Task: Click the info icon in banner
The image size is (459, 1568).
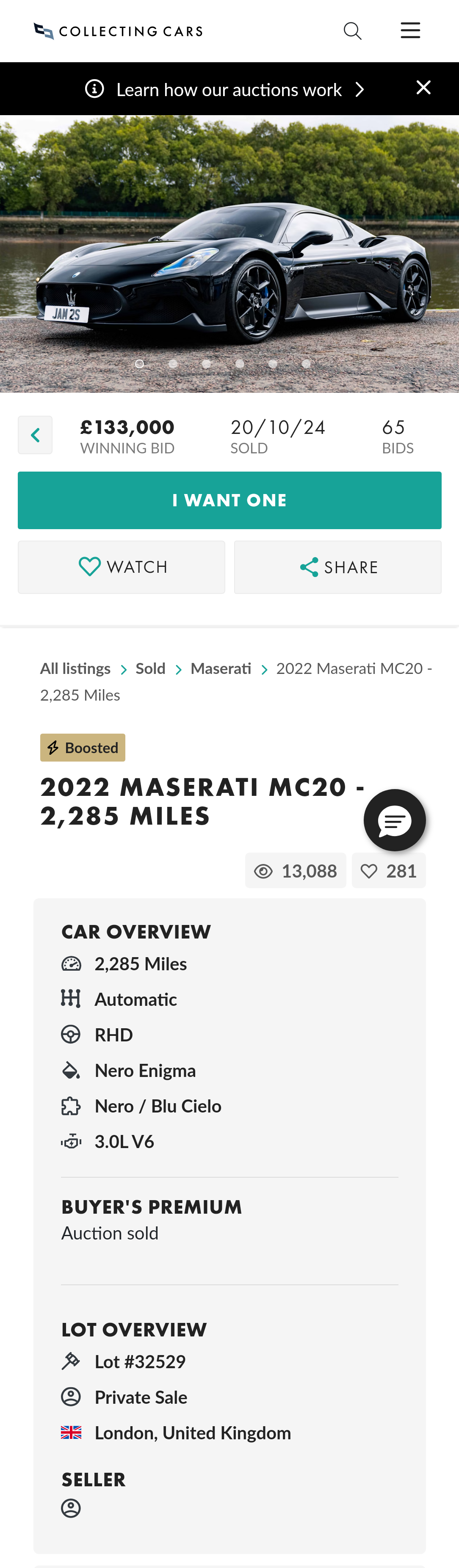Action: pos(94,89)
